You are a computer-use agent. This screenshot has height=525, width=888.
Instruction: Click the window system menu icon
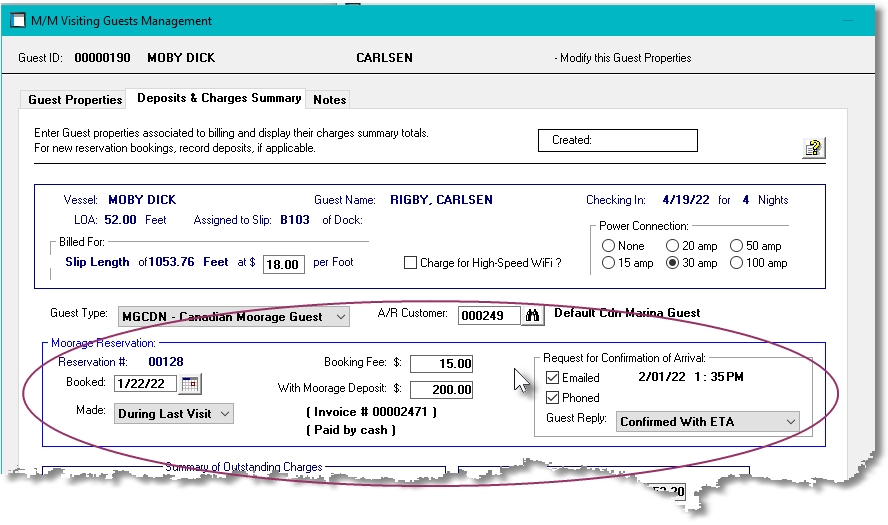click(18, 21)
